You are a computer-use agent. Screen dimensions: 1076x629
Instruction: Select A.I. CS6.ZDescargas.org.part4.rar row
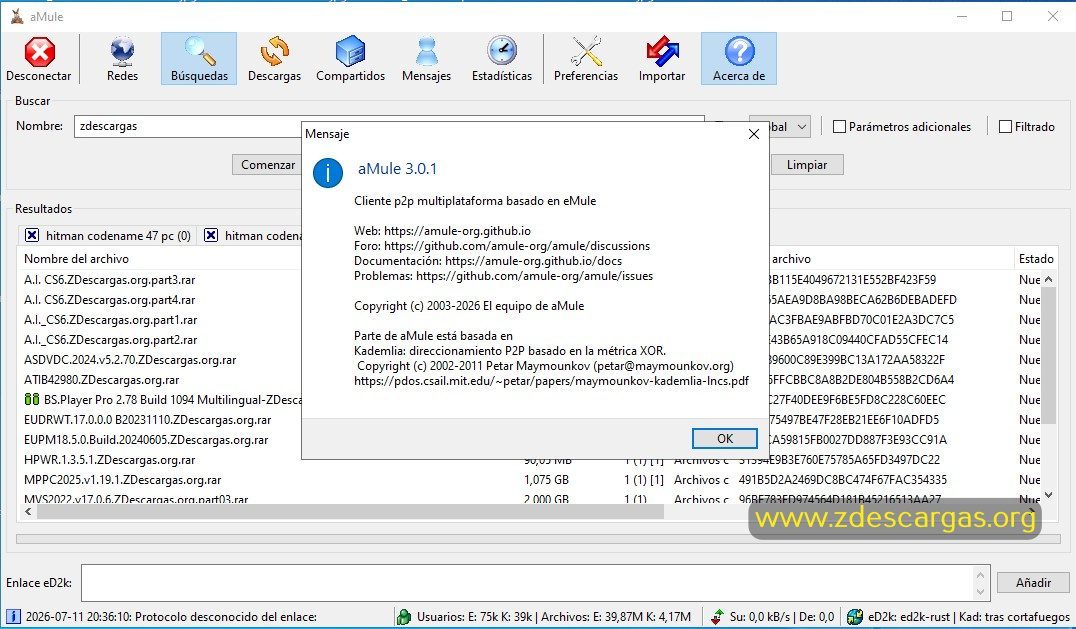(110, 300)
